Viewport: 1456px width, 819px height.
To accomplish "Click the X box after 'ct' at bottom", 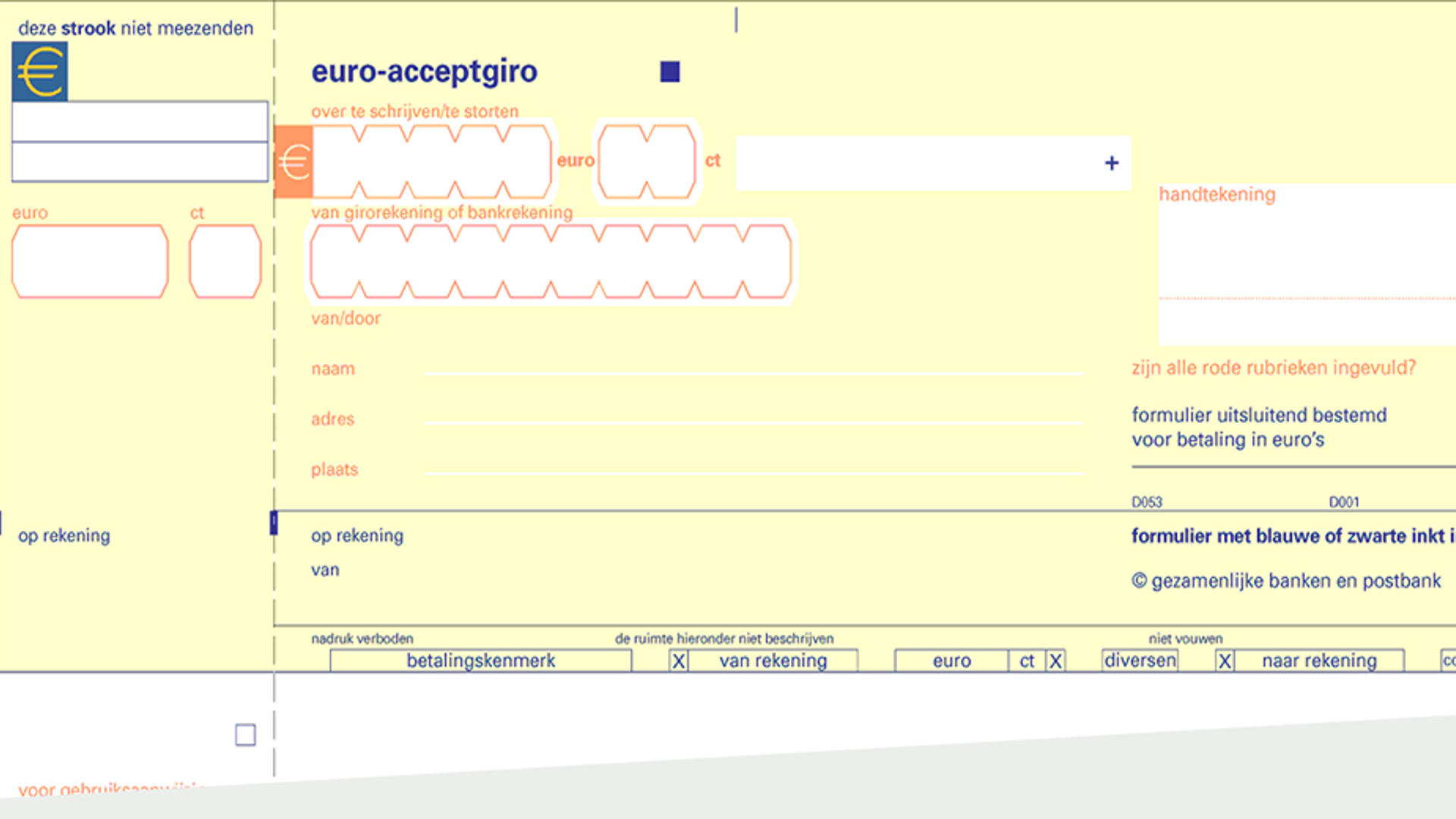I will coord(1055,661).
